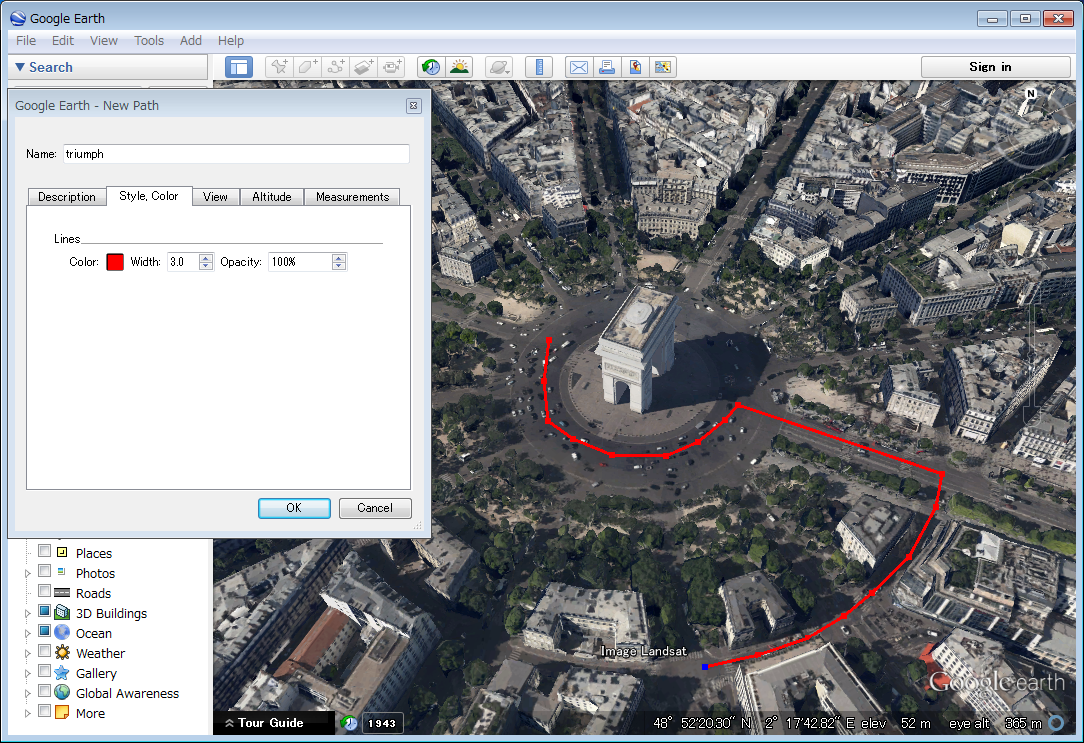Start the Record a Tour tool
The height and width of the screenshot is (743, 1084).
pos(393,67)
